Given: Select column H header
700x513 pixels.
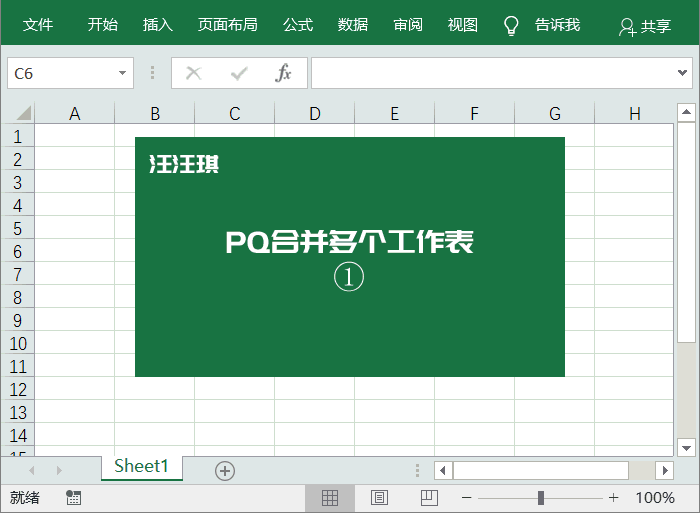Looking at the screenshot, I should click(x=634, y=113).
